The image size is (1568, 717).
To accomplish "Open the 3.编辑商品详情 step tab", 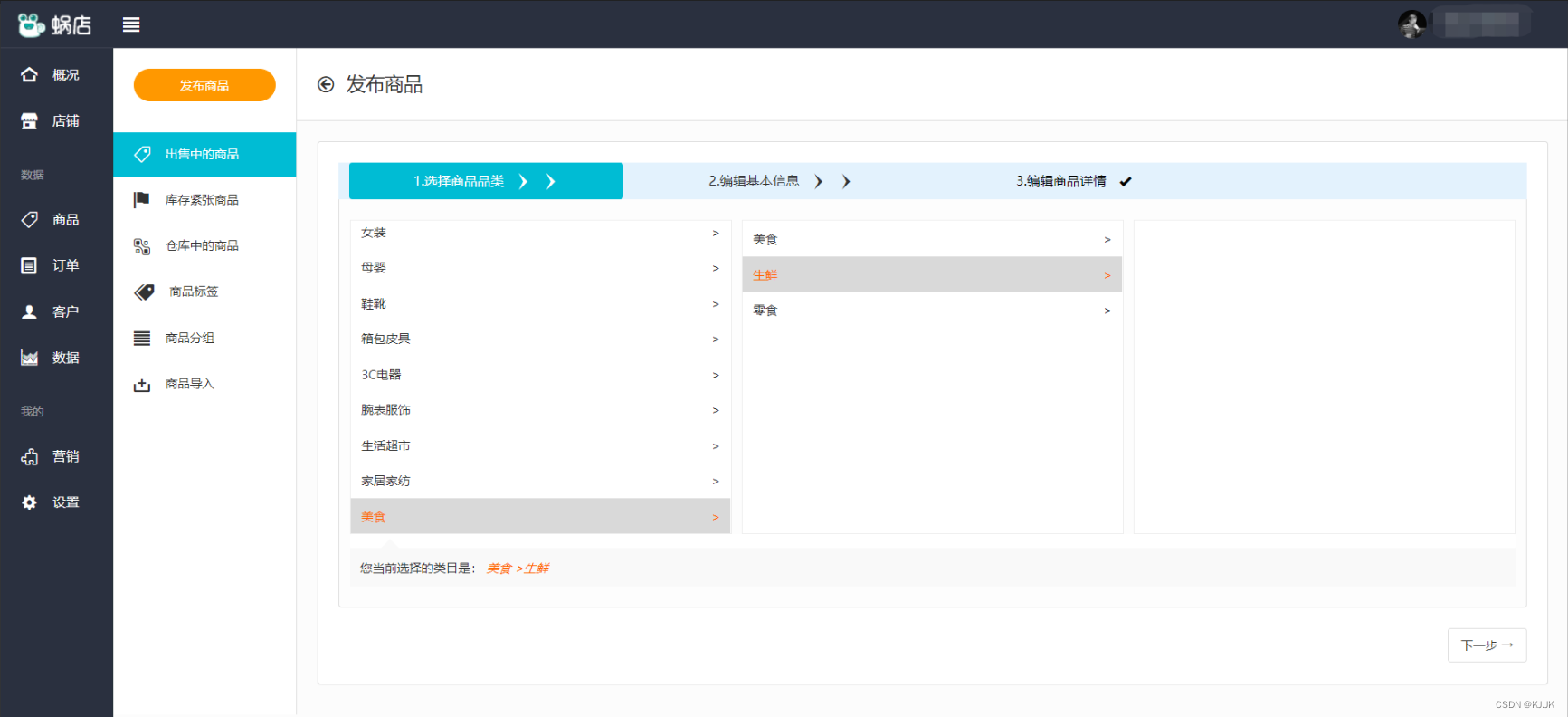I will [x=1073, y=181].
